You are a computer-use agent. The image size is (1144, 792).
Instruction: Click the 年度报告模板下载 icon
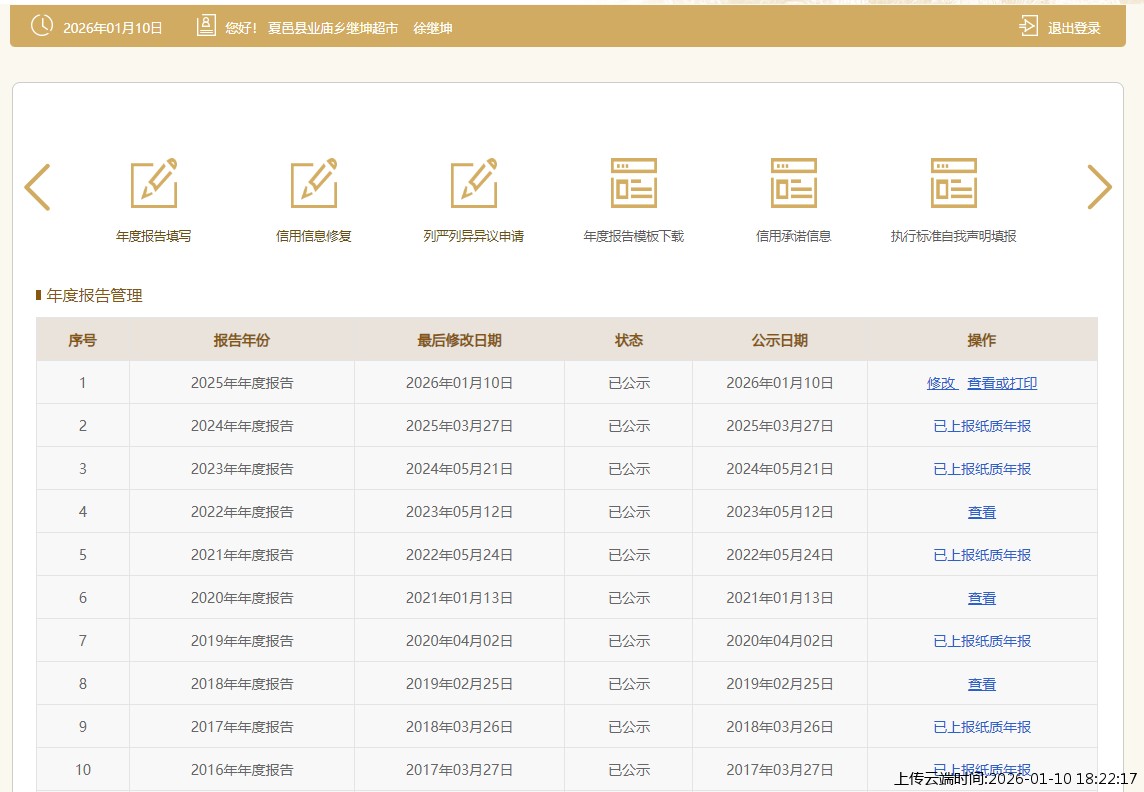634,183
